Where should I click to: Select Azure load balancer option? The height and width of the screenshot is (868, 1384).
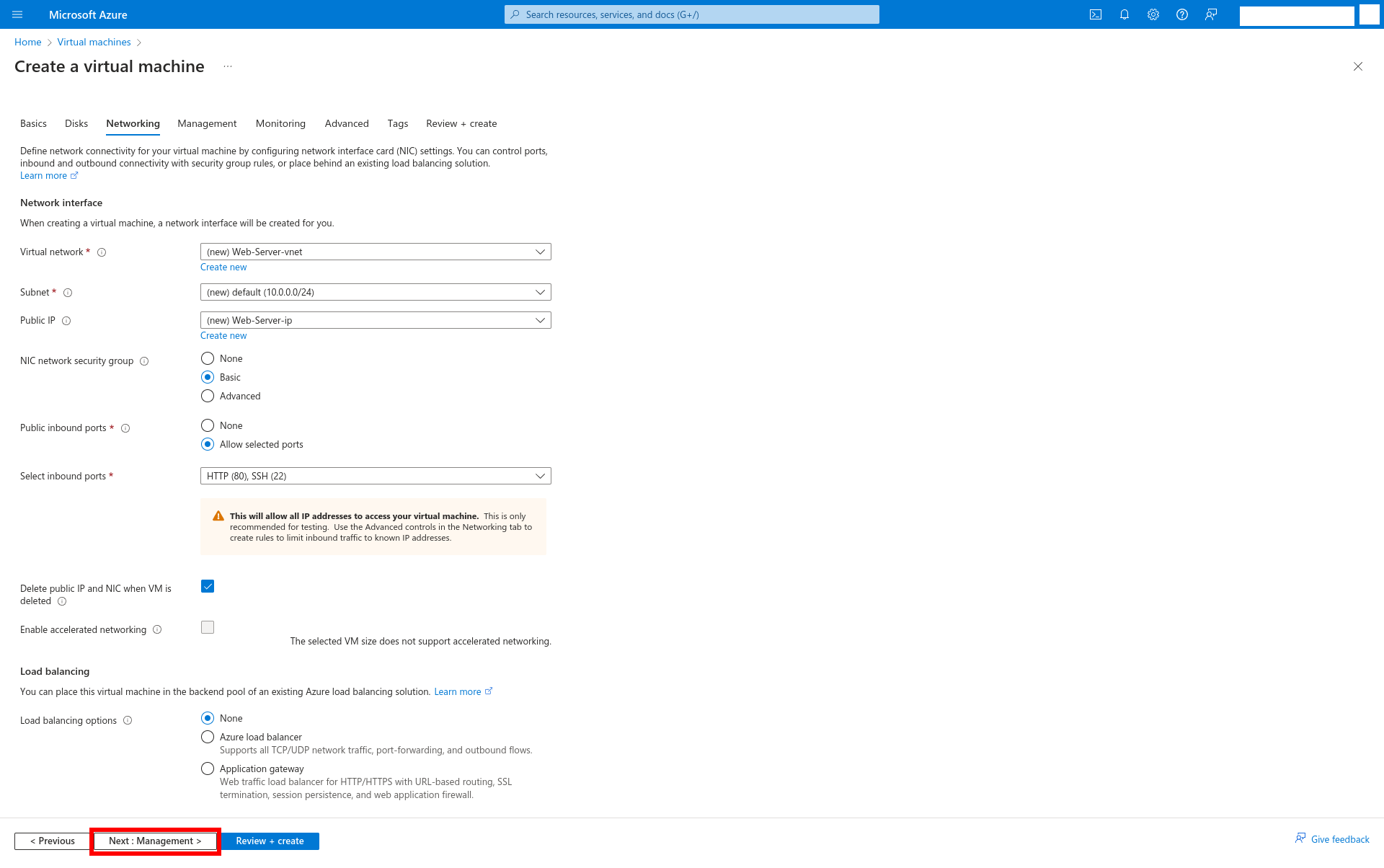[x=208, y=737]
